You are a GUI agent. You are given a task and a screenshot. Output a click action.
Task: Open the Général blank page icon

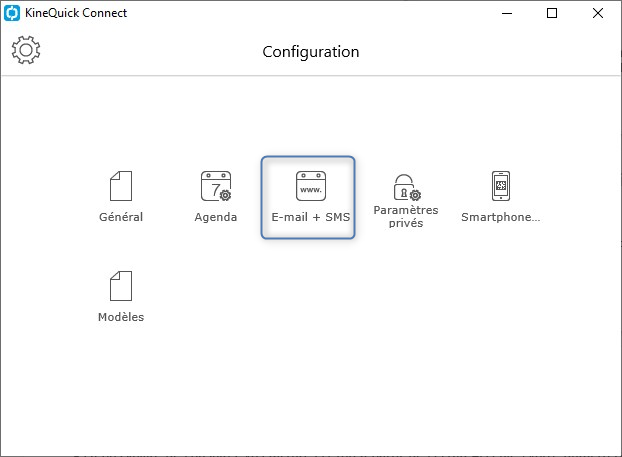click(121, 186)
